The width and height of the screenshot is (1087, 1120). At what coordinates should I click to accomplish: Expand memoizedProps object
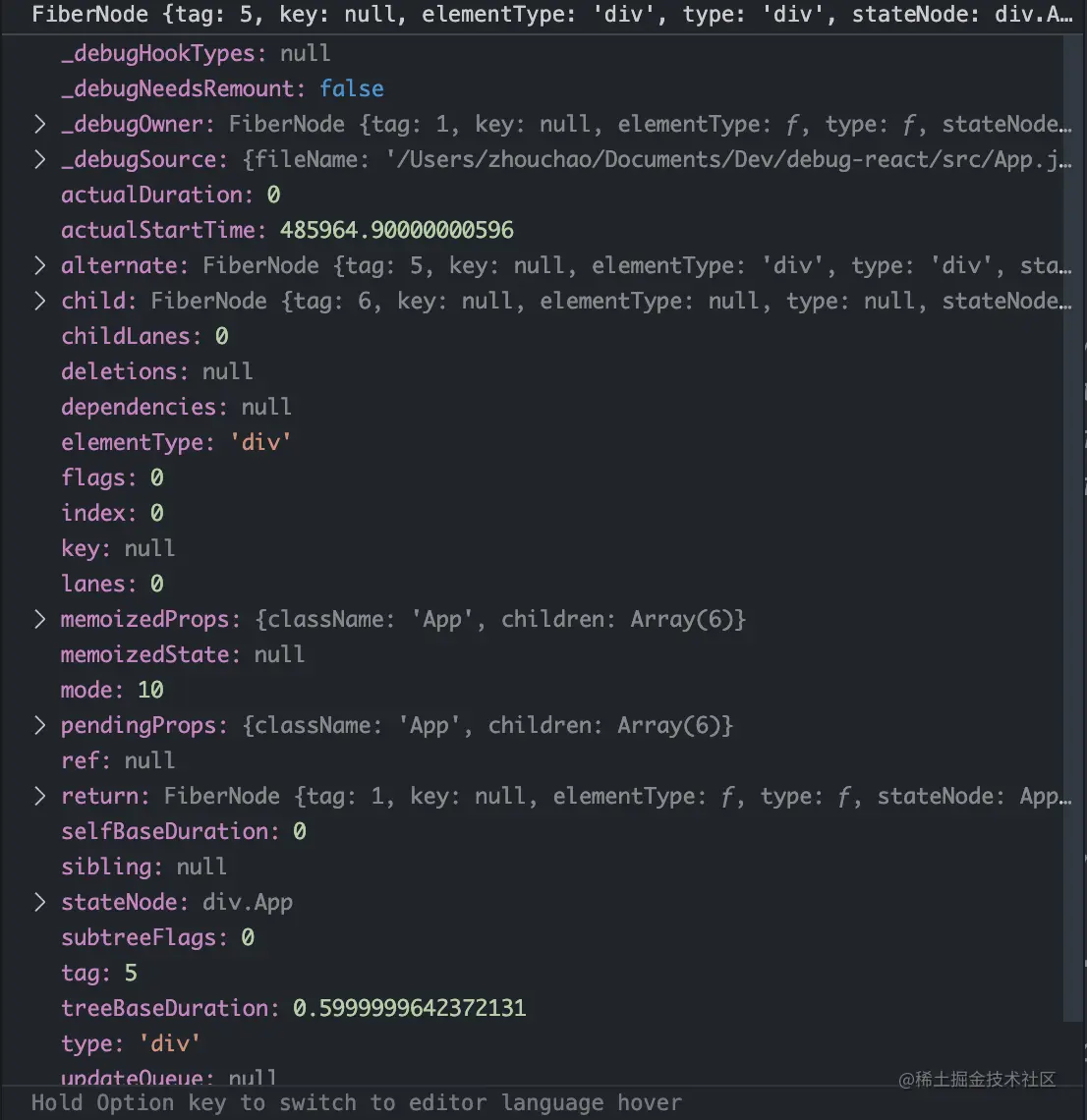(40, 619)
